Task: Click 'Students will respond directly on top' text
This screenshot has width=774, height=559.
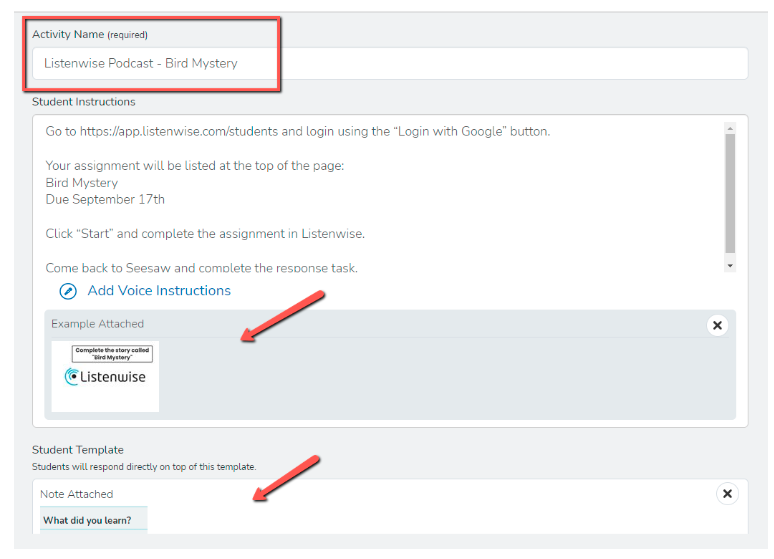Action: coord(144,467)
